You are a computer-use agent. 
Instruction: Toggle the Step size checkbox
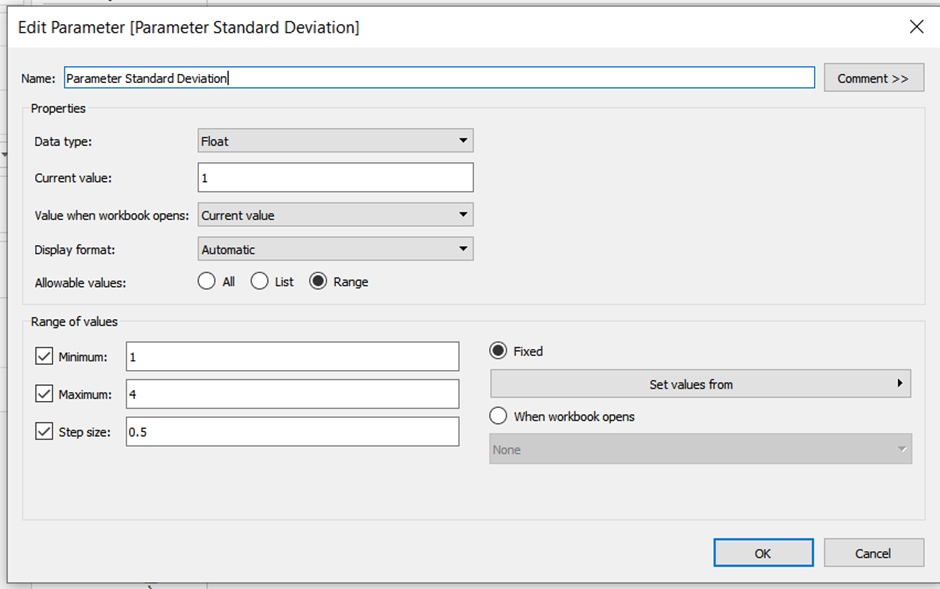44,431
